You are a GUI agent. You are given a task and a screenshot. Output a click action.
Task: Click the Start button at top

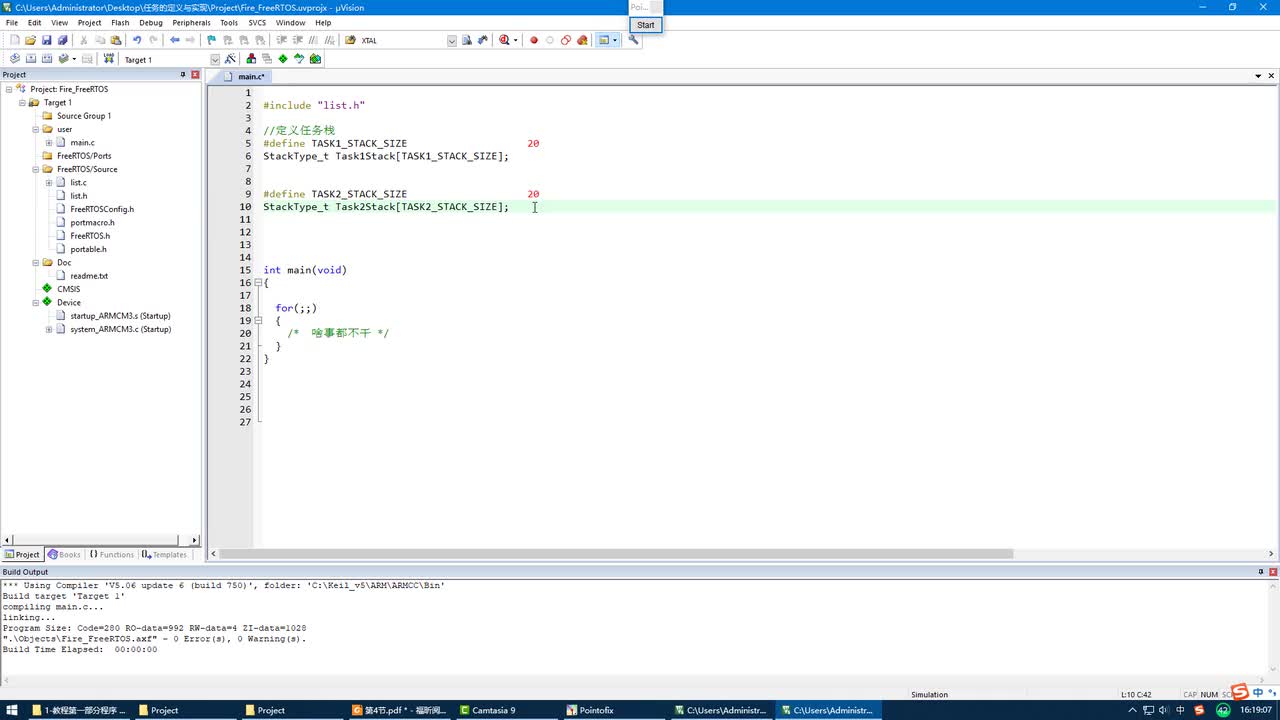(646, 25)
